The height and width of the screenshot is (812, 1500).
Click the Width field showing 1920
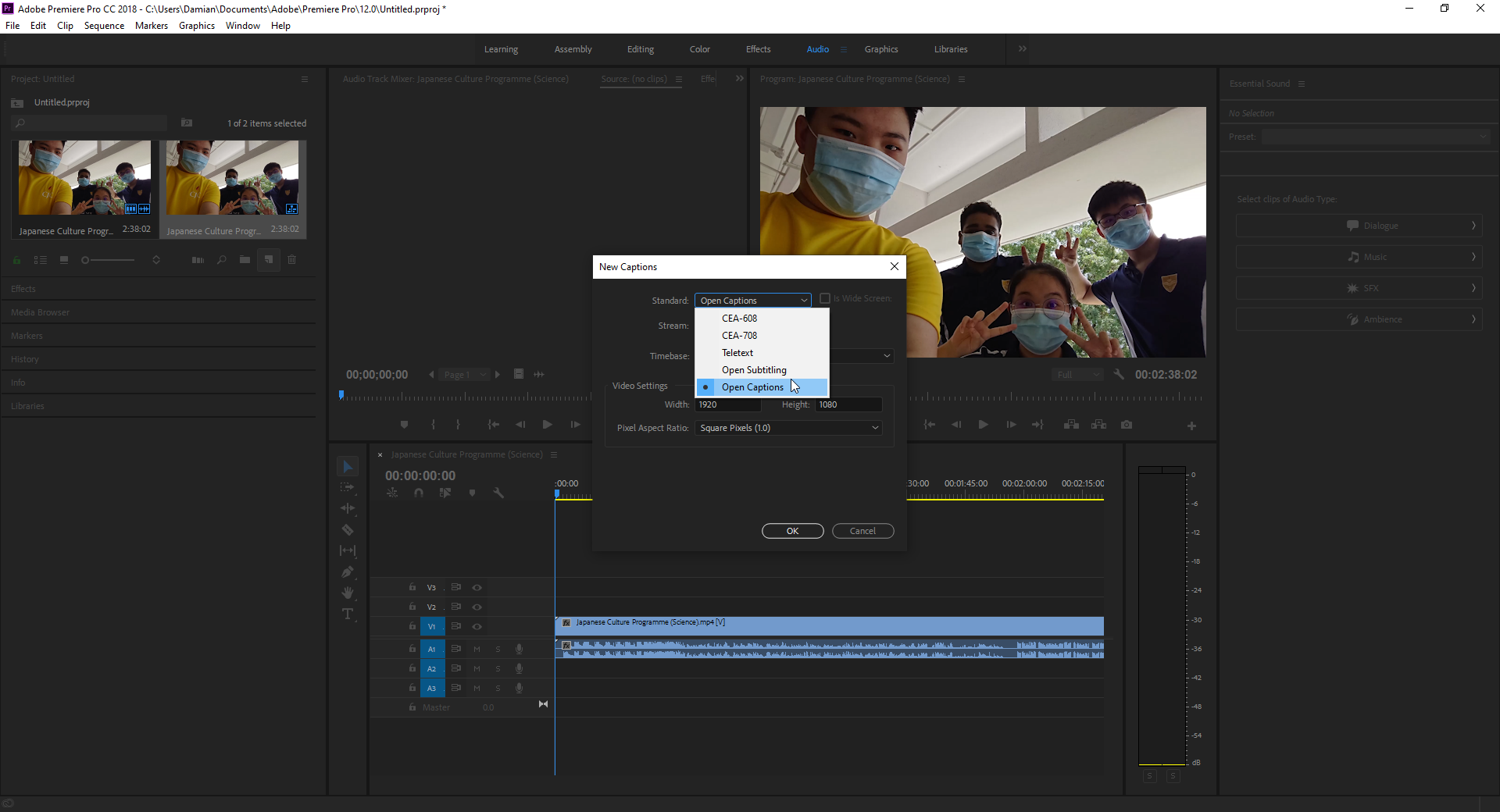coord(727,404)
